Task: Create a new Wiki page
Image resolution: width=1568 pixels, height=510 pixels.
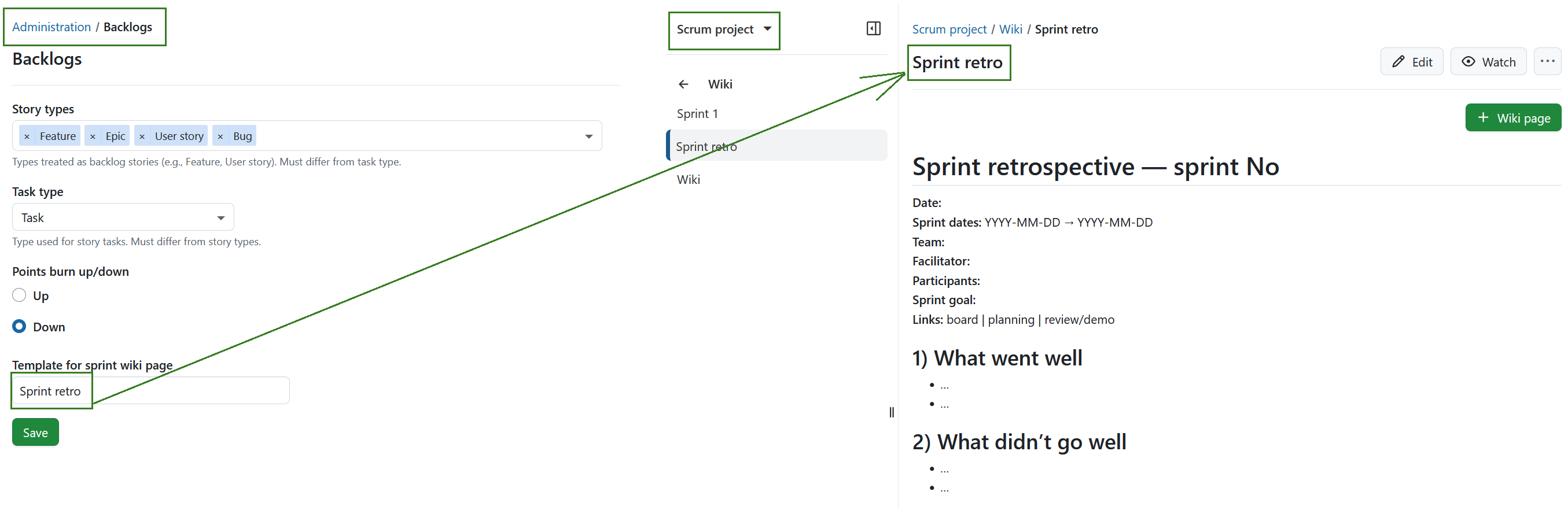Action: click(1513, 118)
